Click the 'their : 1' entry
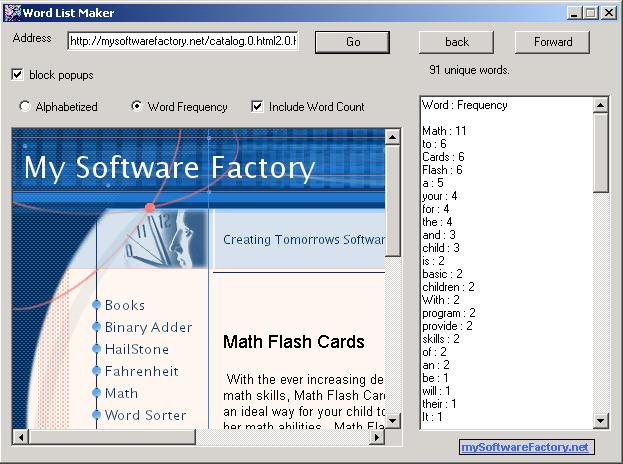The height and width of the screenshot is (464, 623). [439, 404]
